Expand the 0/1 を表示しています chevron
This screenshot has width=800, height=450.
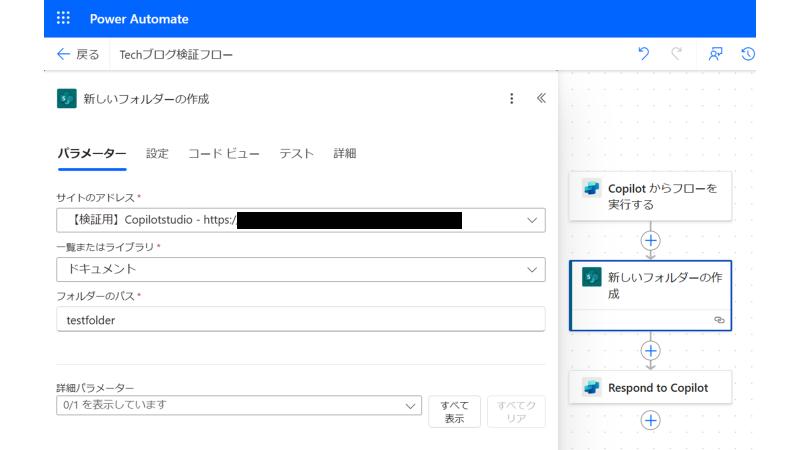coord(410,406)
